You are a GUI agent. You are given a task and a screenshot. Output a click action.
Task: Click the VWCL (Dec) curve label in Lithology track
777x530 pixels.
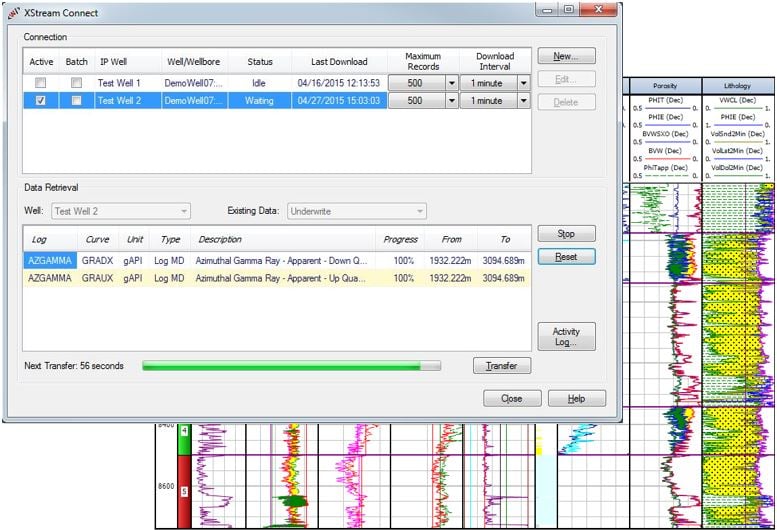pos(737,100)
